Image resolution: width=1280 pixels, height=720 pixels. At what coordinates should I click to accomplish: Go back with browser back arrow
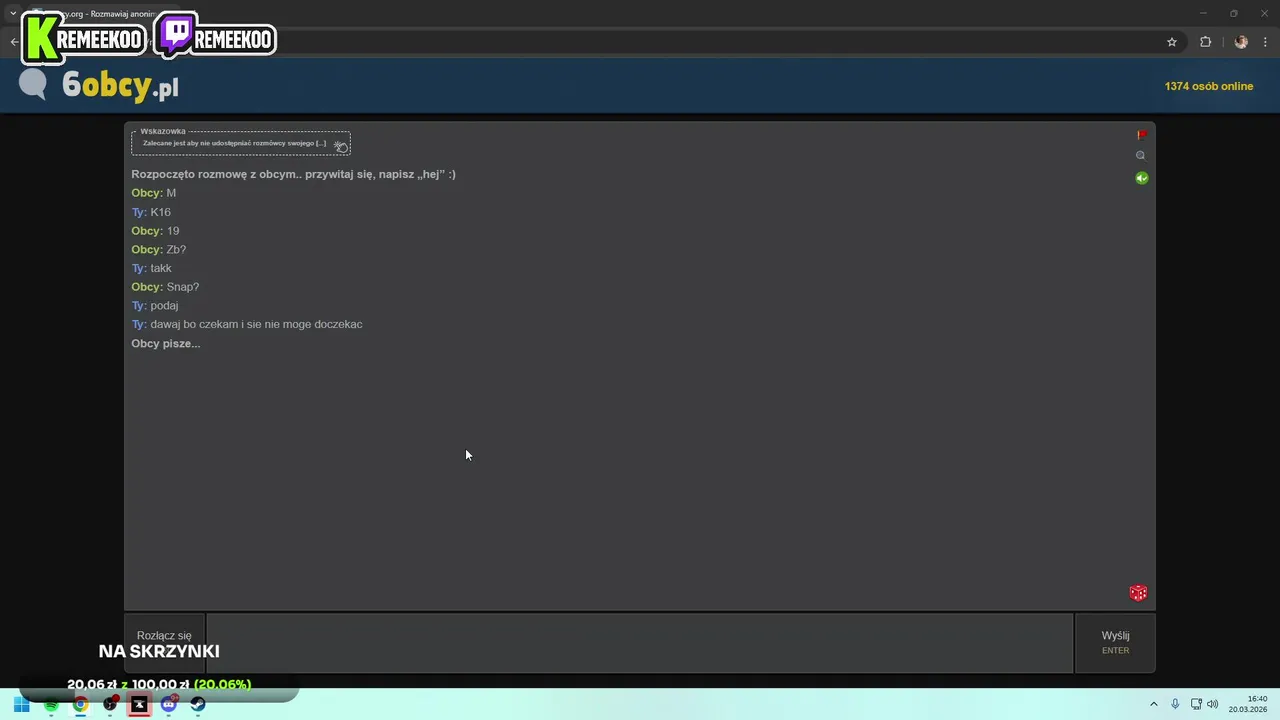click(14, 42)
